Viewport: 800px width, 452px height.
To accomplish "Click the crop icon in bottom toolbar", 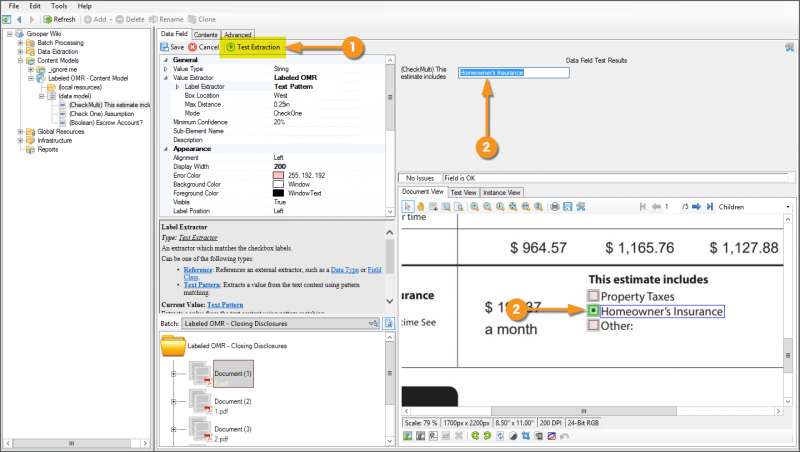I will pyautogui.click(x=526, y=436).
